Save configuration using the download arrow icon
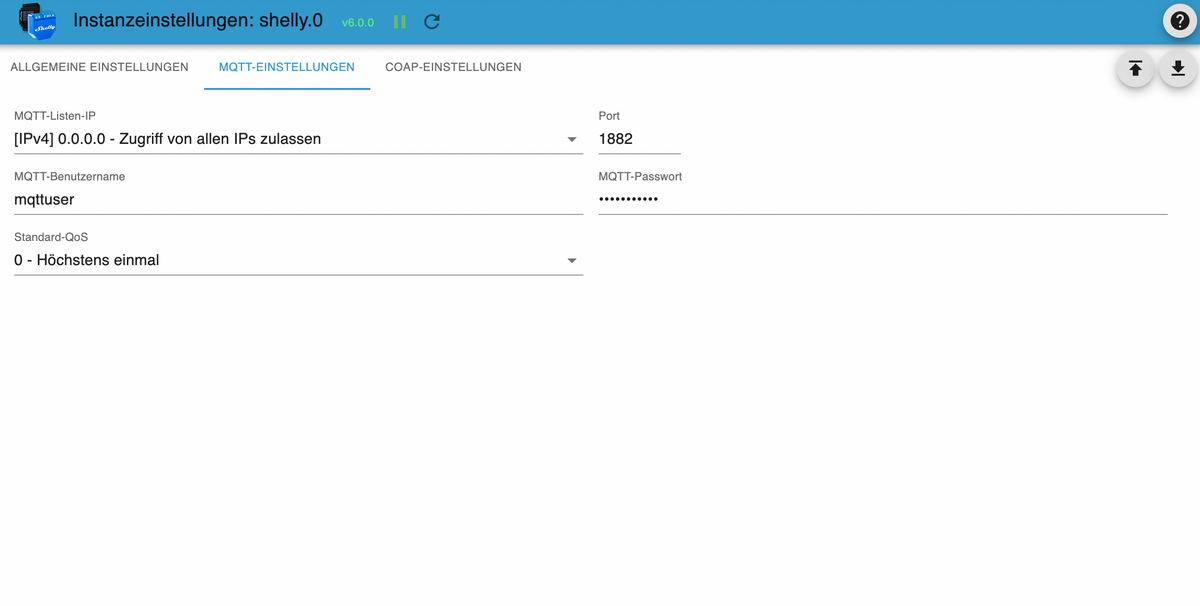This screenshot has height=606, width=1200. coord(1178,68)
